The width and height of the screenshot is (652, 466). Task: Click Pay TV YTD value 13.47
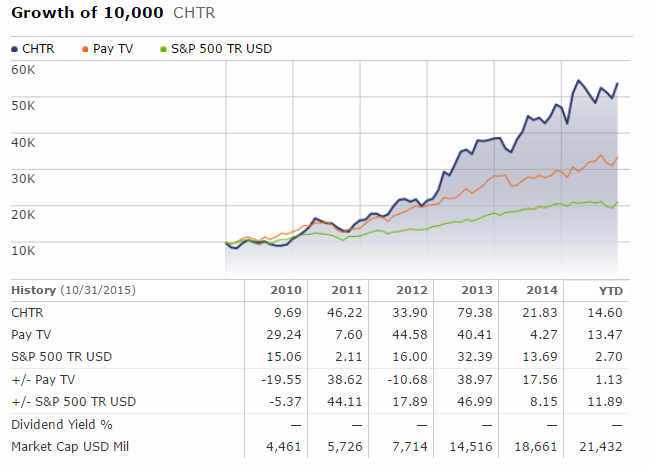tap(605, 335)
